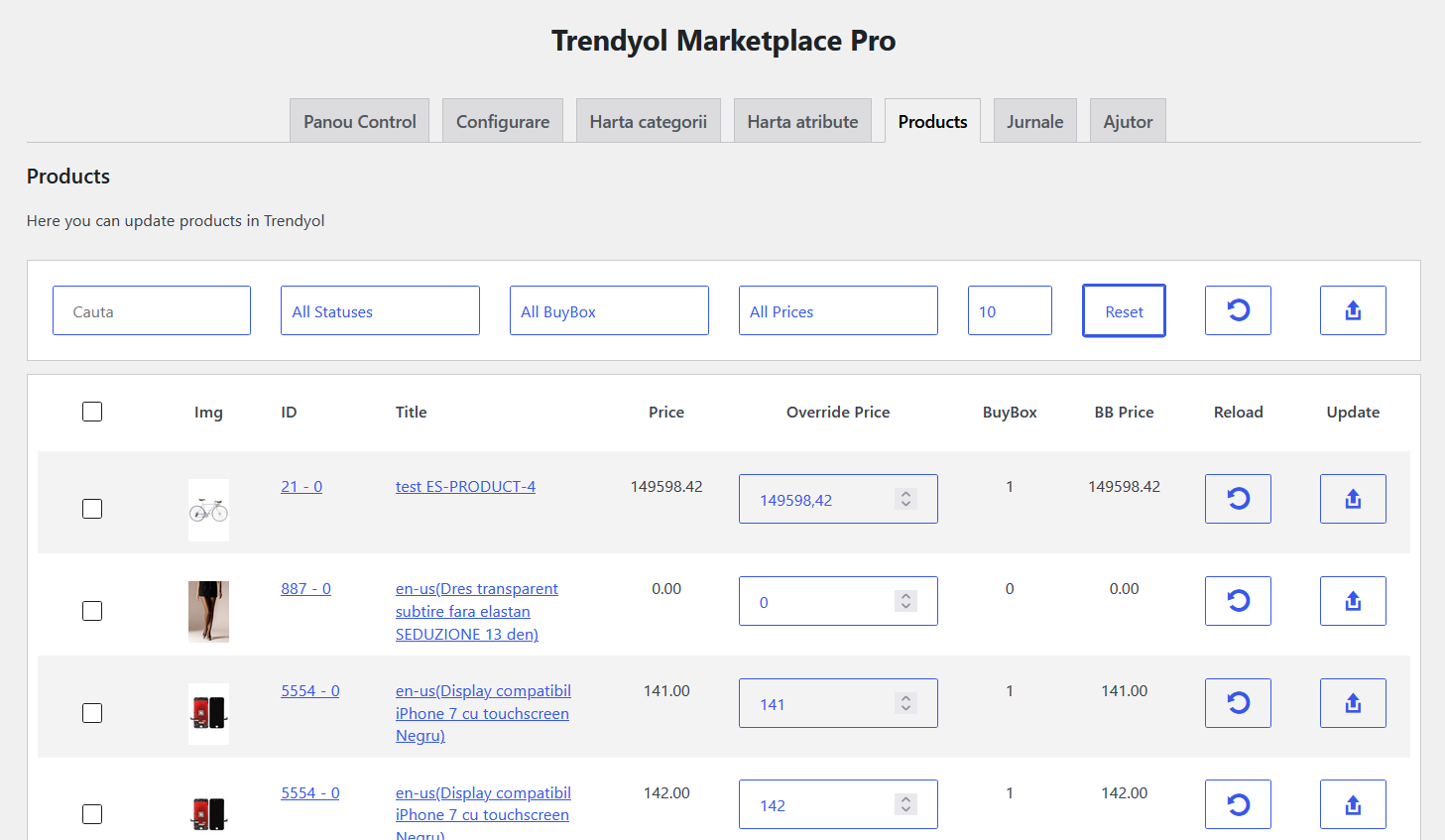The height and width of the screenshot is (840, 1445).
Task: Update the test ES-PRODUCT-4 product to Trendyol
Action: pyautogui.click(x=1353, y=498)
